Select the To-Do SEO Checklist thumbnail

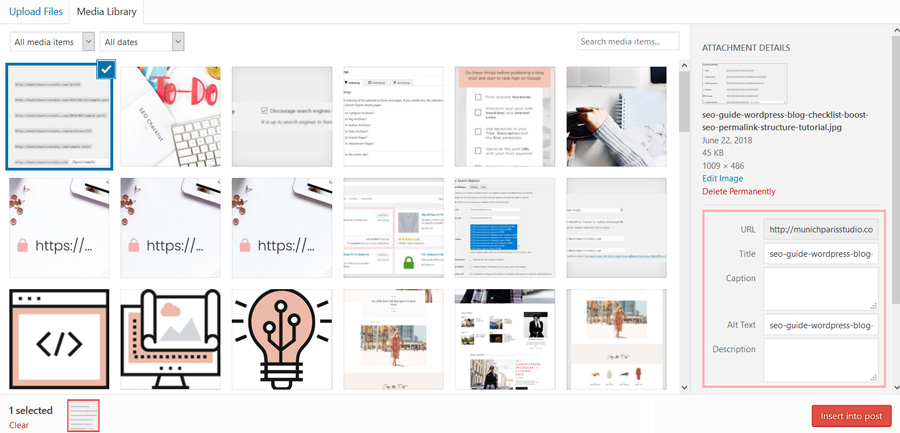pyautogui.click(x=170, y=117)
